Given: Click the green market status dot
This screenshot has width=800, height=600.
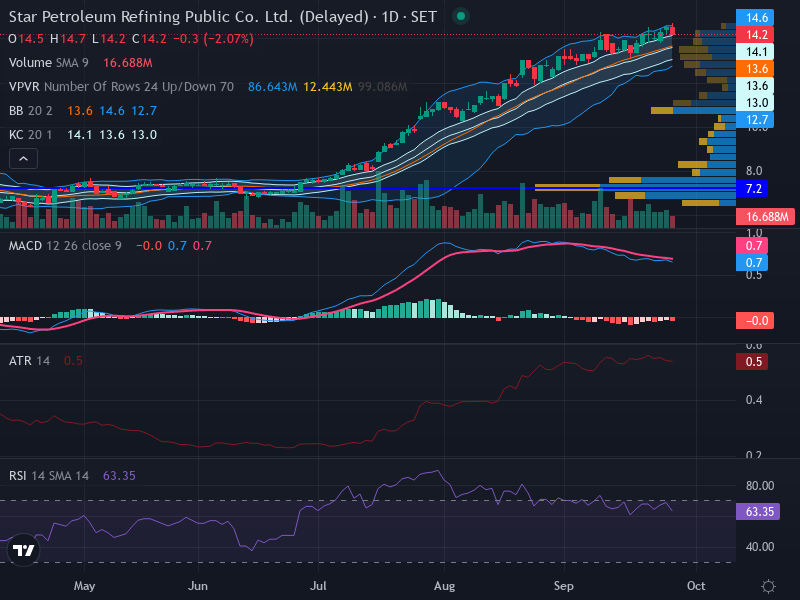Looking at the screenshot, I should 461,16.
